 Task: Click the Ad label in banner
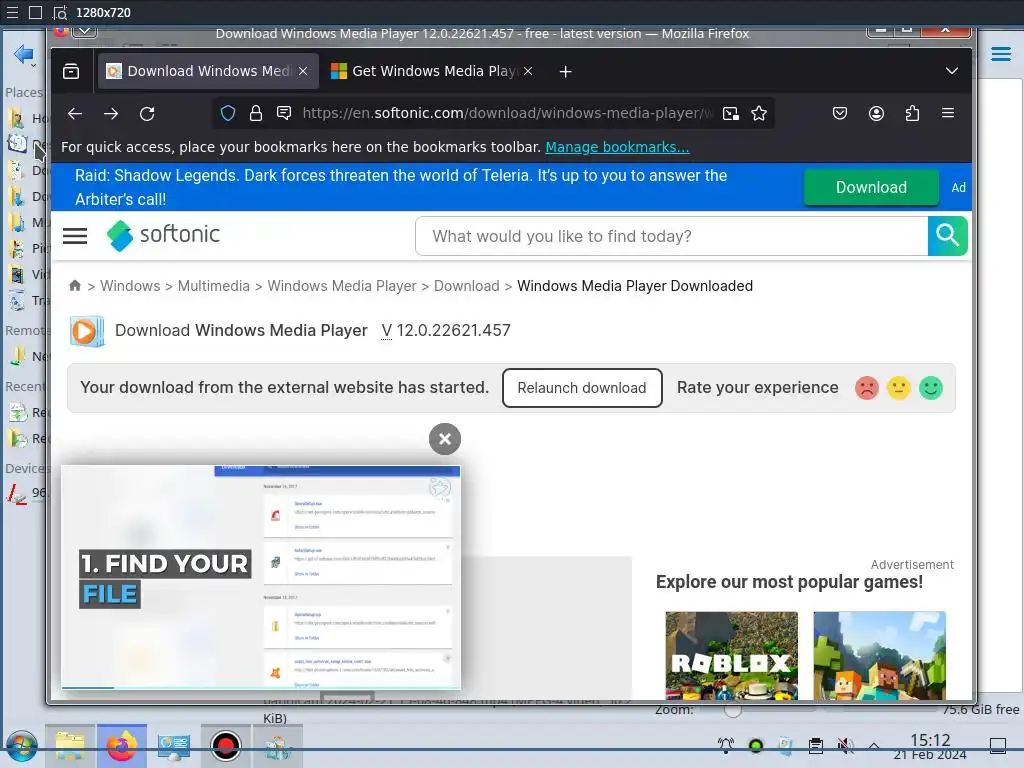click(958, 187)
